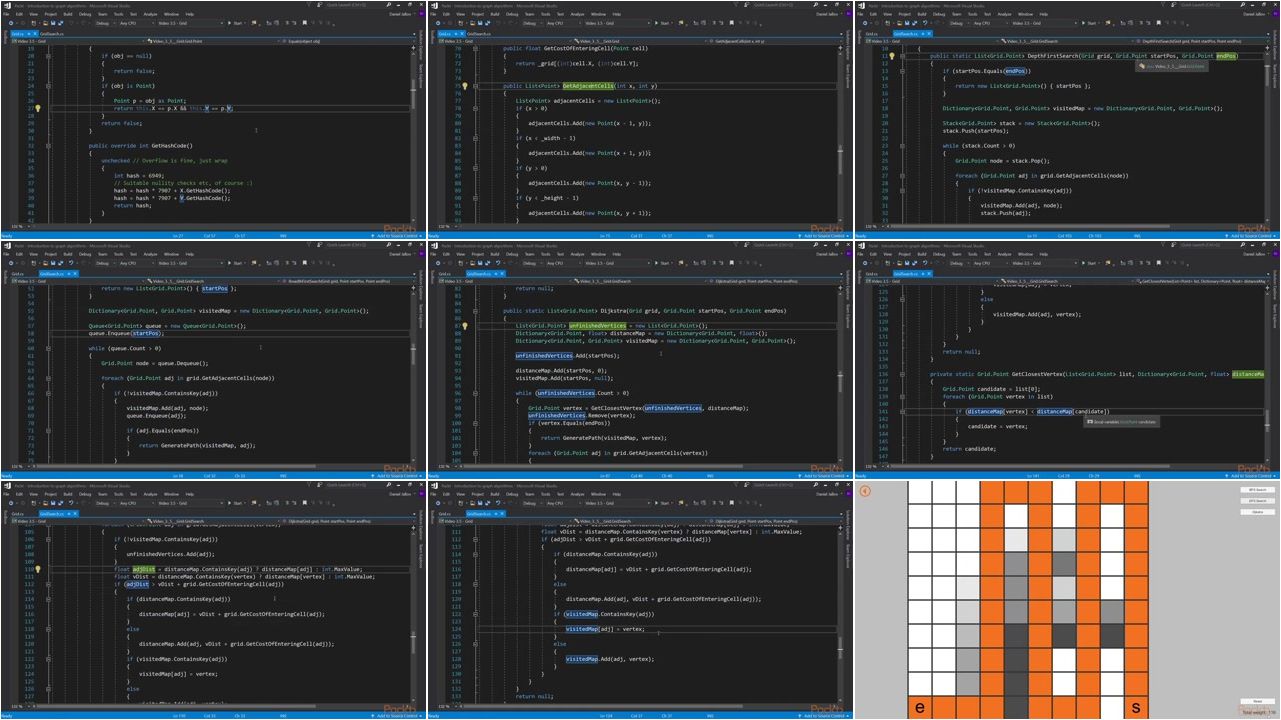Screen dimensions: 1281x720
Task: Click Reset button in the grid app
Action: 1258,702
